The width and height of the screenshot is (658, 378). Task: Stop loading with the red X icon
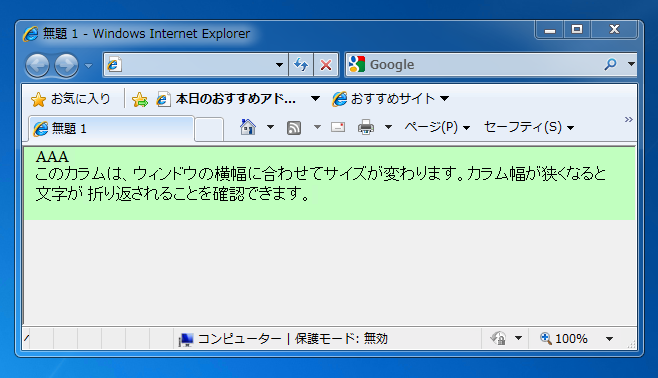(x=326, y=65)
